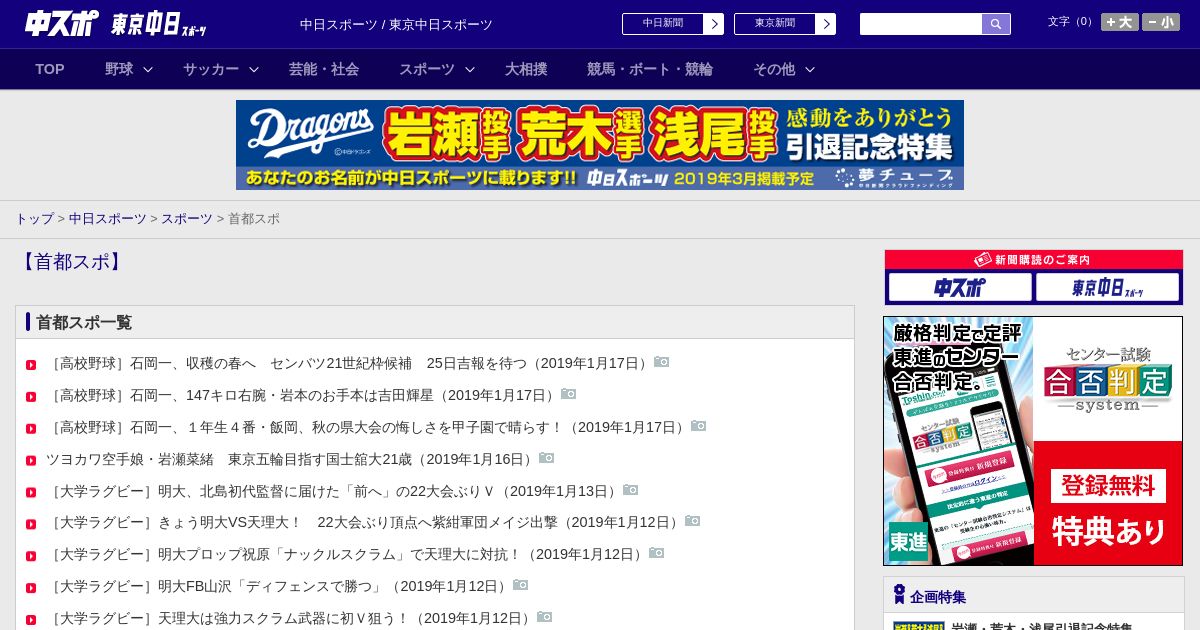1200x630 pixels.
Task: Expand the その他 dropdown chevron
Action: [x=810, y=69]
